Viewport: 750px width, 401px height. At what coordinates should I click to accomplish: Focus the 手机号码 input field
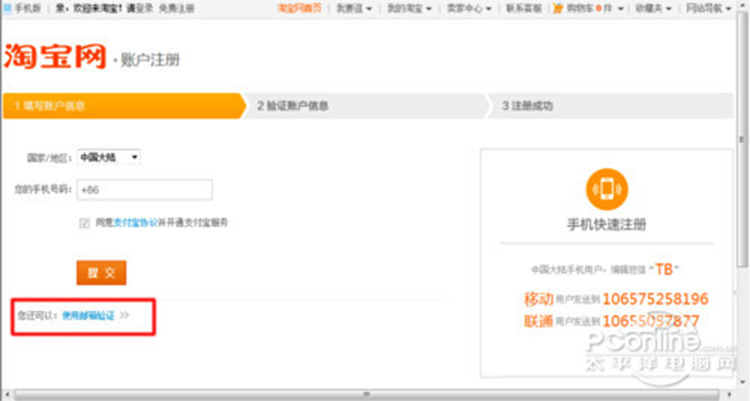[144, 190]
